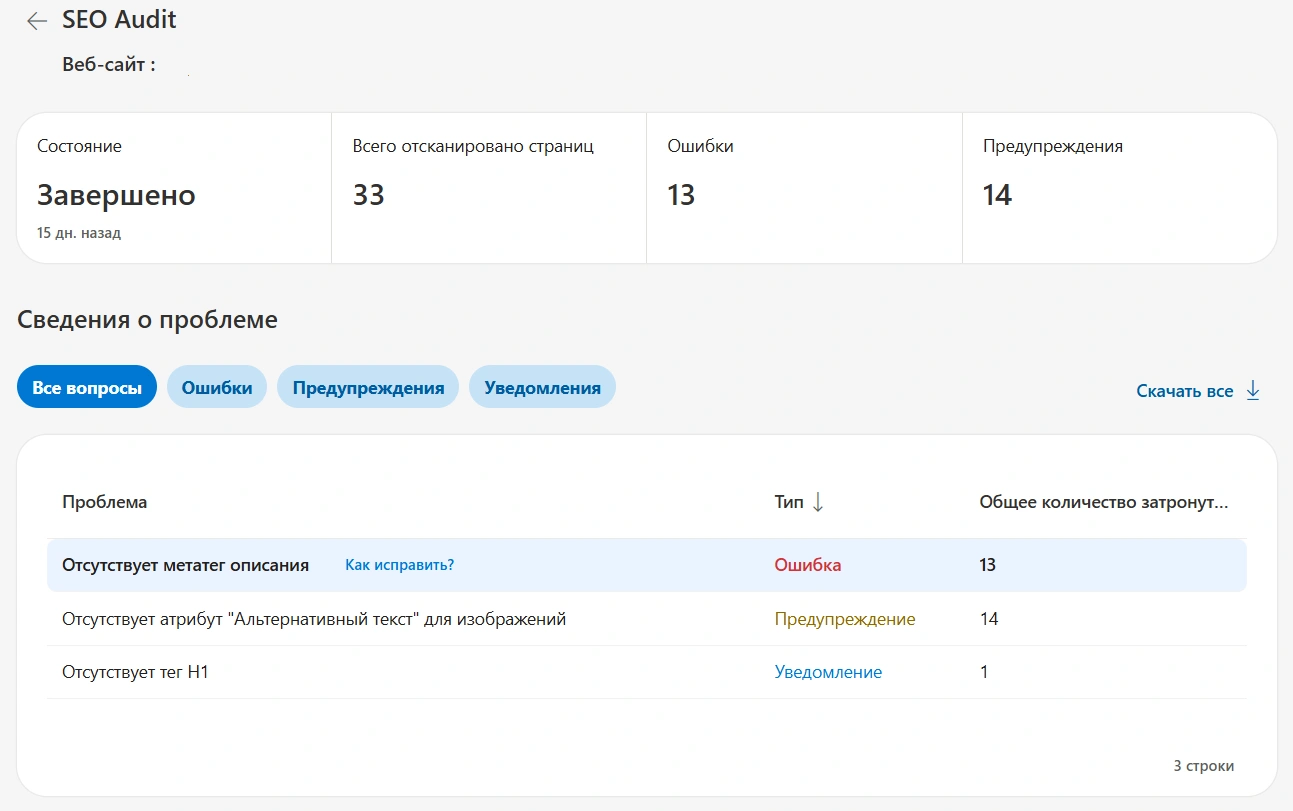Select the Все вопросы filter
This screenshot has height=811, width=1293.
pyautogui.click(x=87, y=387)
